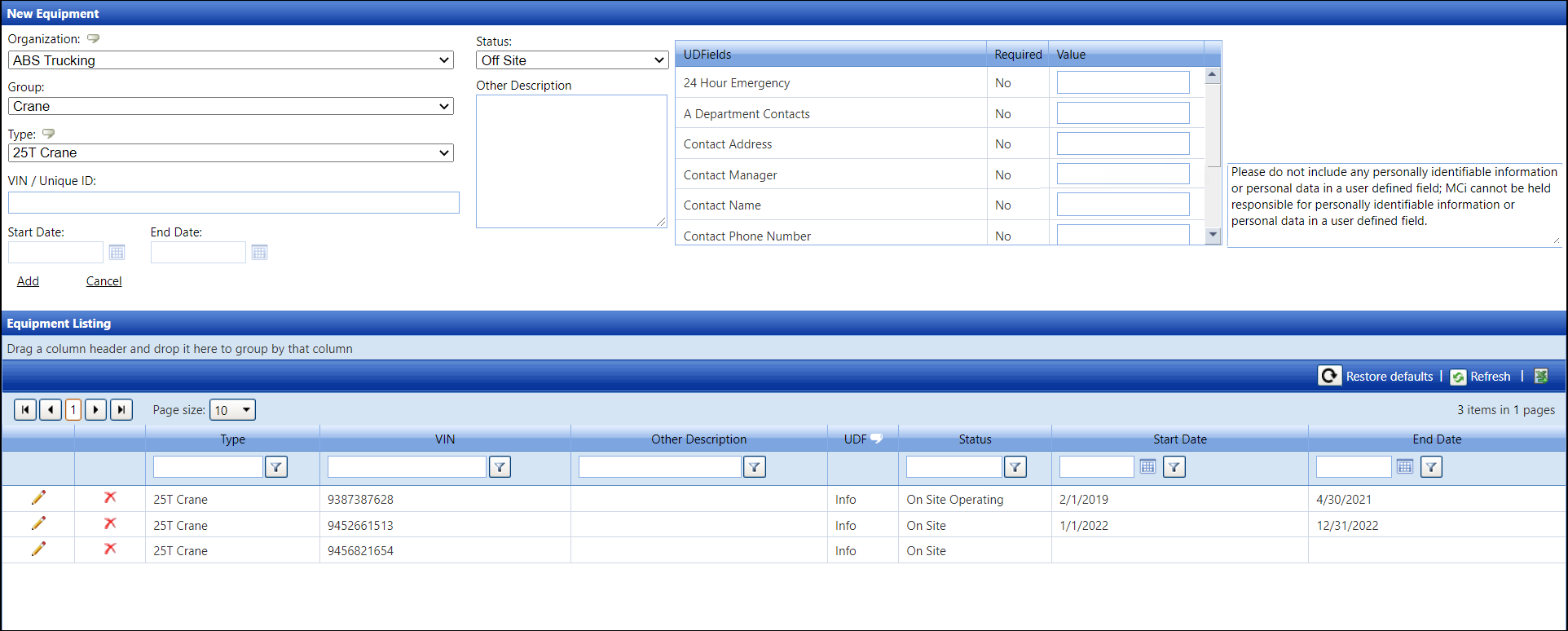
Task: Open the Organization dropdown showing ABS Trucking
Action: (x=231, y=60)
